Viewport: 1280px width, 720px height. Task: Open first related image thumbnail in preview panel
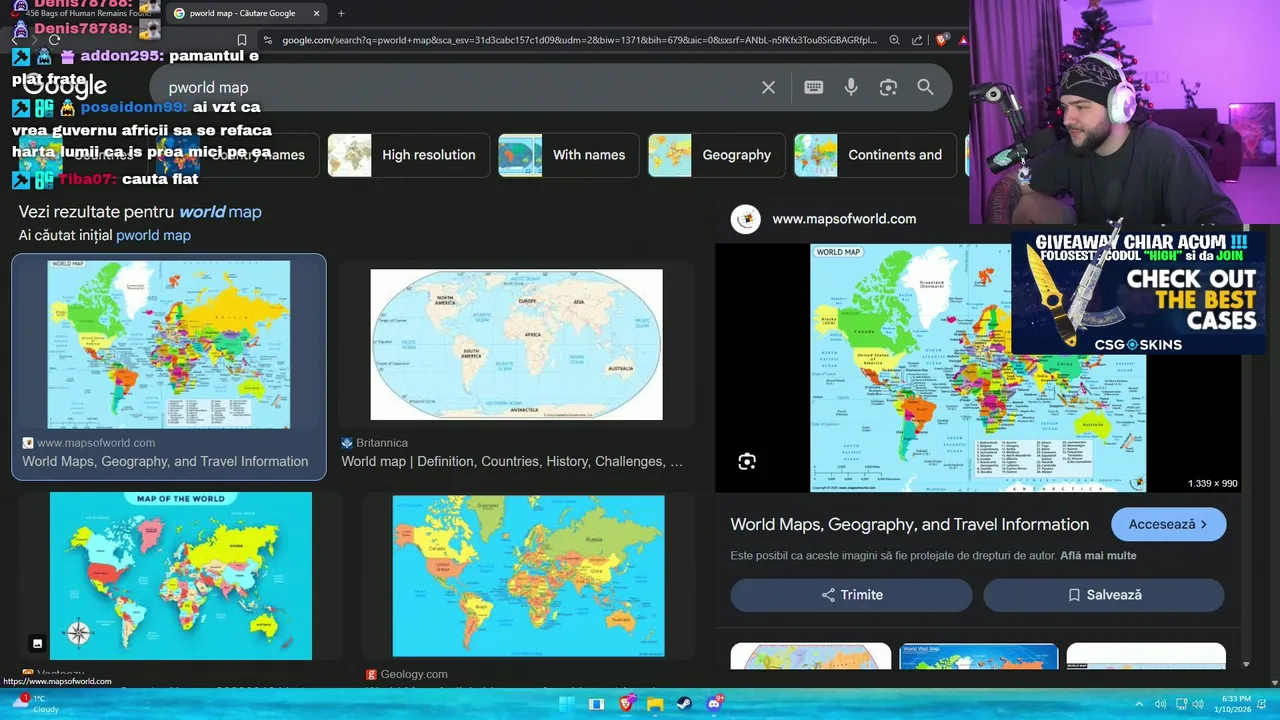[810, 656]
